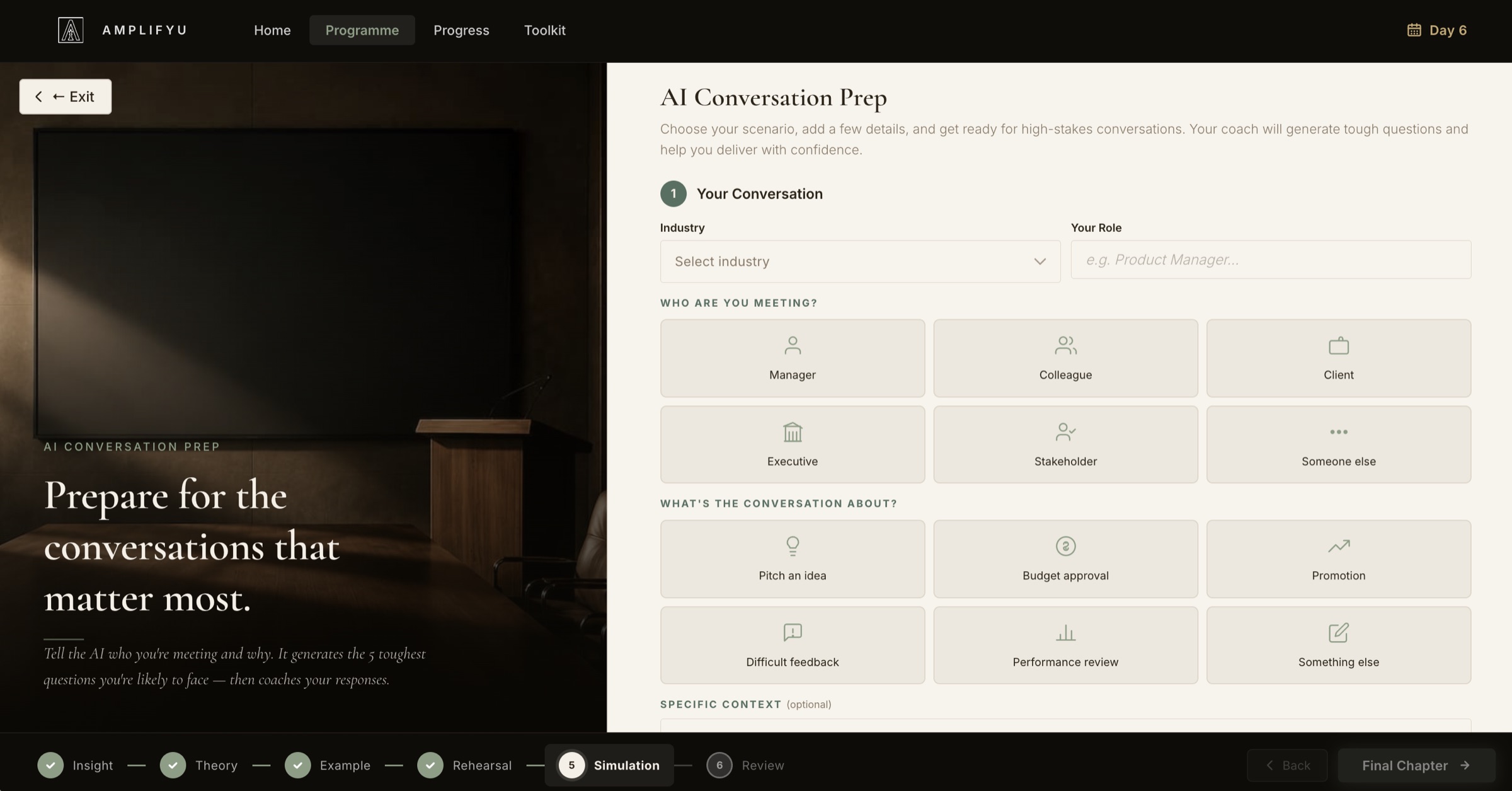Choose the Stakeholder user-check icon card
This screenshot has width=1512, height=791.
1065,444
